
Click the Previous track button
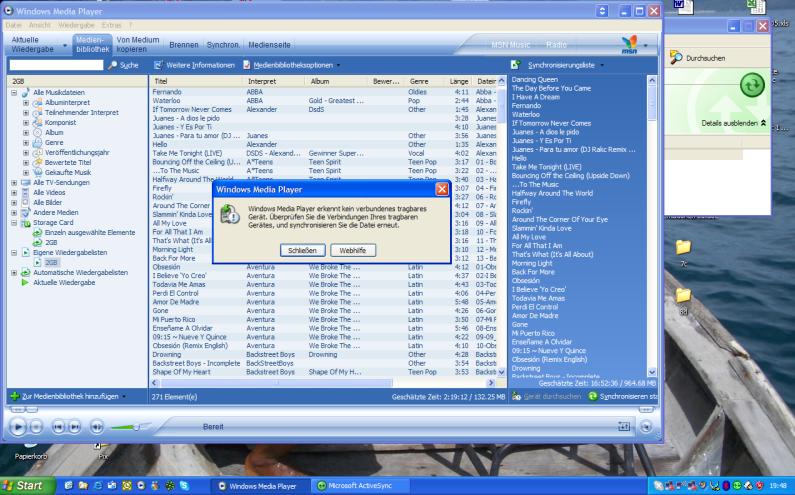[x=58, y=427]
